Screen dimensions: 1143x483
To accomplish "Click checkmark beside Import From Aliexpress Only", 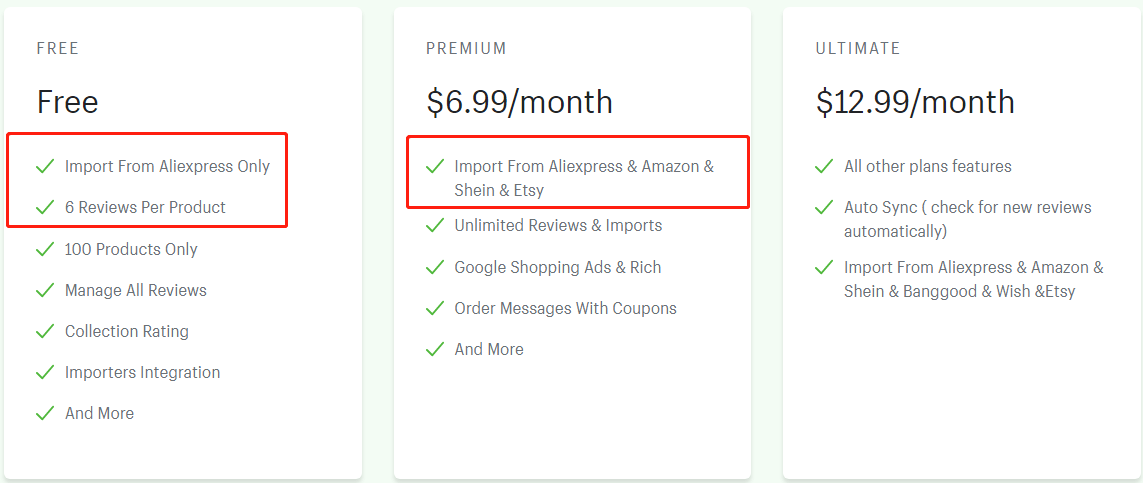I will pyautogui.click(x=45, y=167).
